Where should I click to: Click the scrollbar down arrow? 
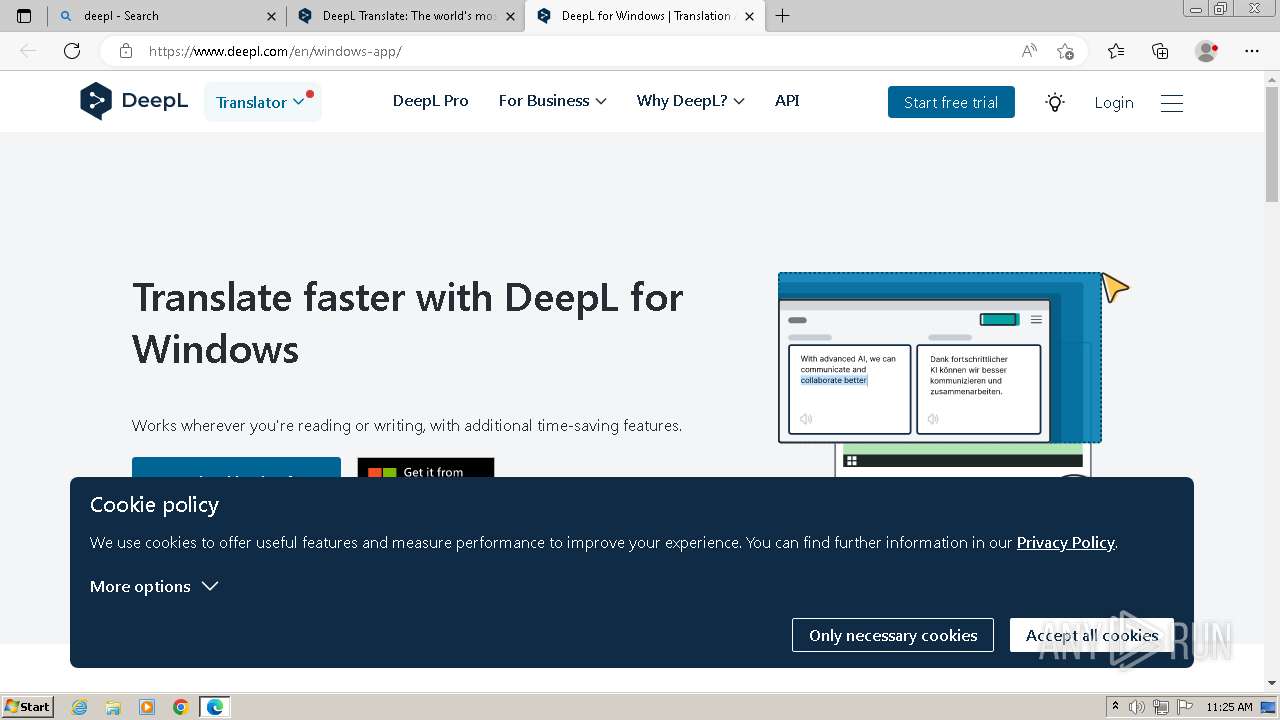(1272, 683)
